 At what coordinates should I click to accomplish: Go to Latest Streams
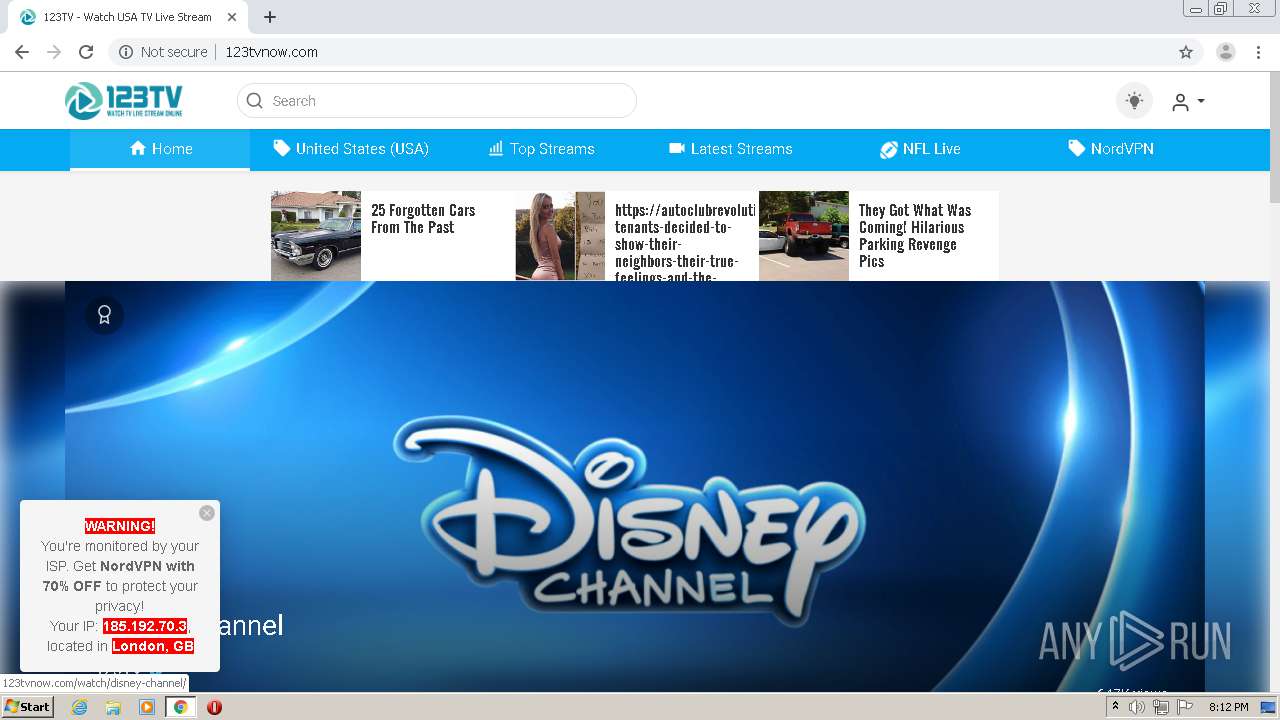(x=730, y=149)
